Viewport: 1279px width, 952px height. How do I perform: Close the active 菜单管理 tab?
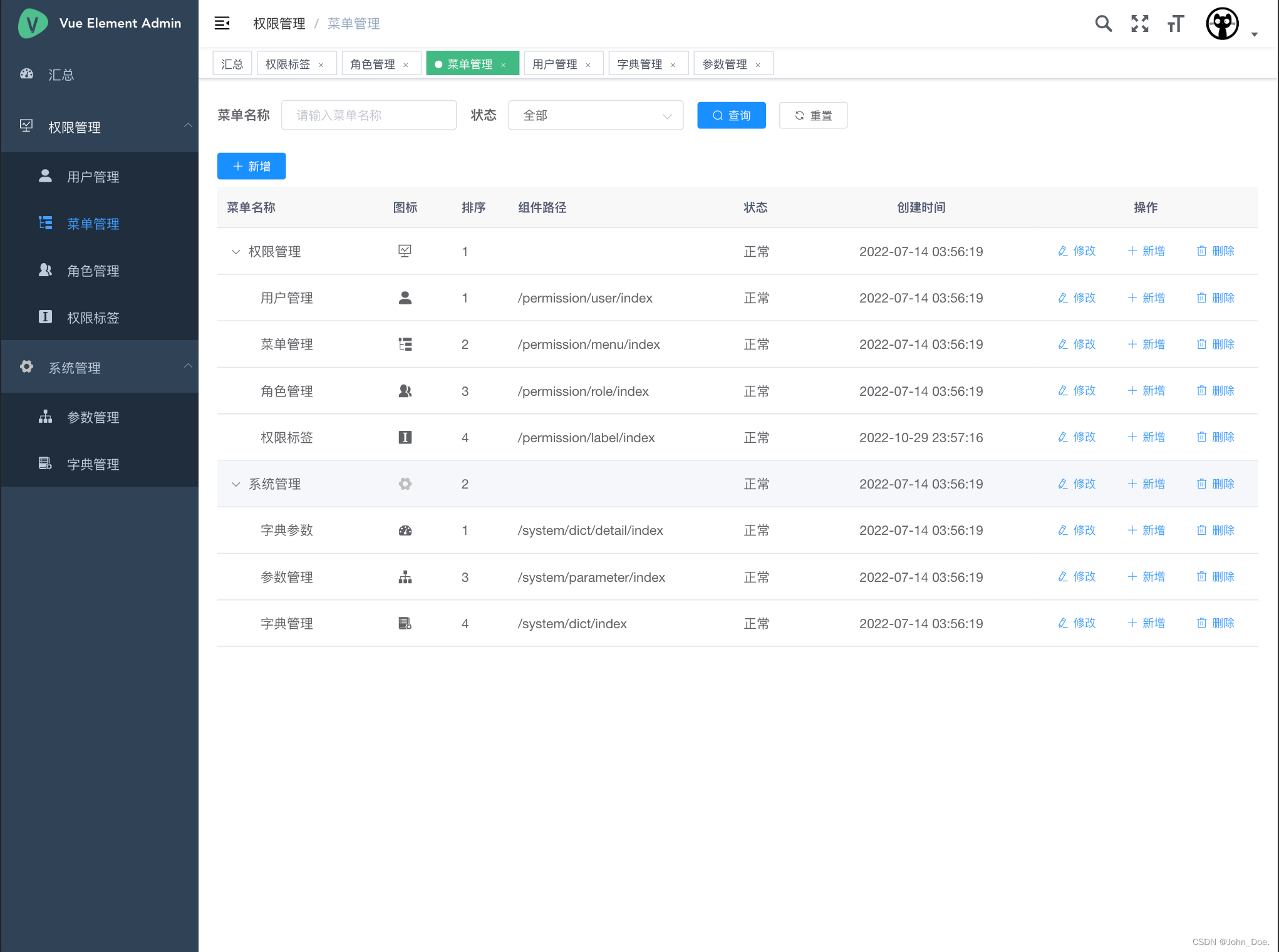click(x=504, y=65)
